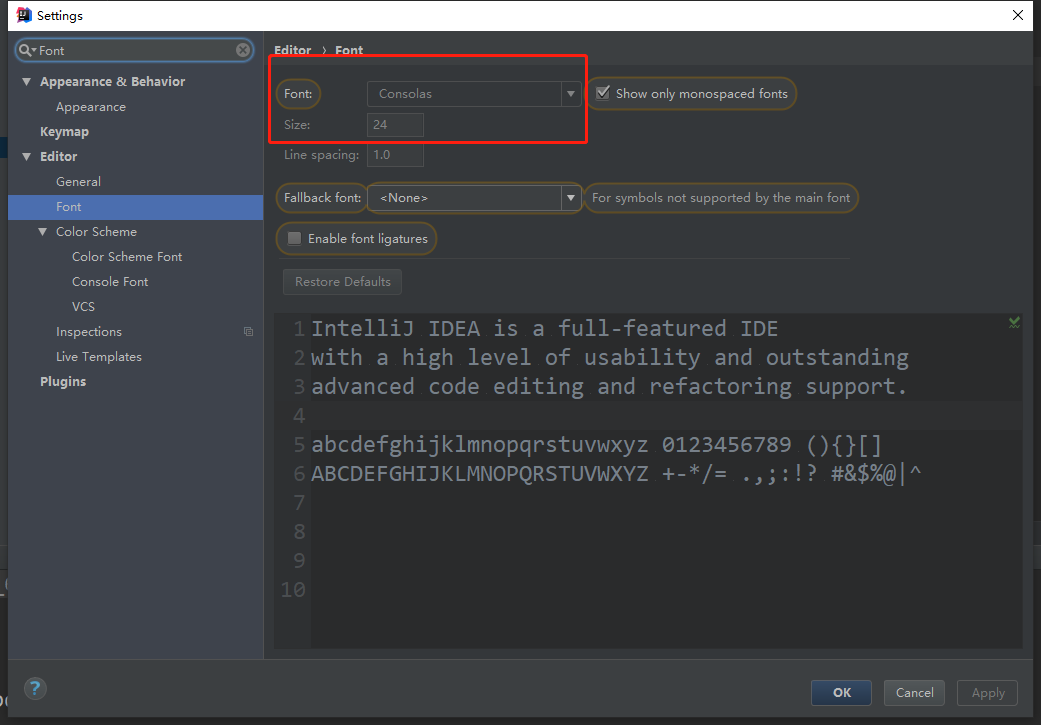This screenshot has width=1041, height=725.
Task: Click the 'Appearance & Behavior' label
Action: tap(112, 82)
